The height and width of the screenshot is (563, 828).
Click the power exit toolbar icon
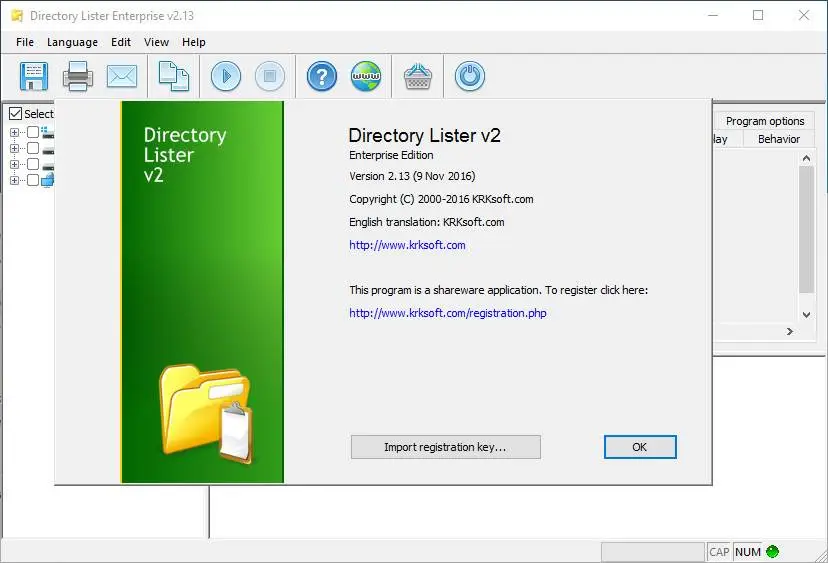pyautogui.click(x=470, y=76)
